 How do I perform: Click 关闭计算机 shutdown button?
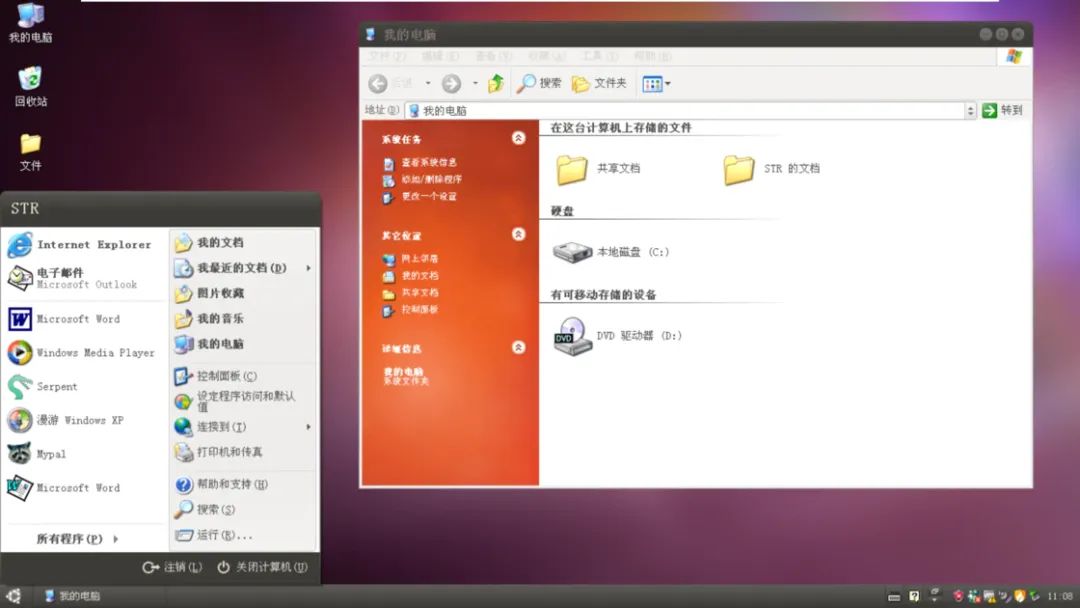point(262,567)
